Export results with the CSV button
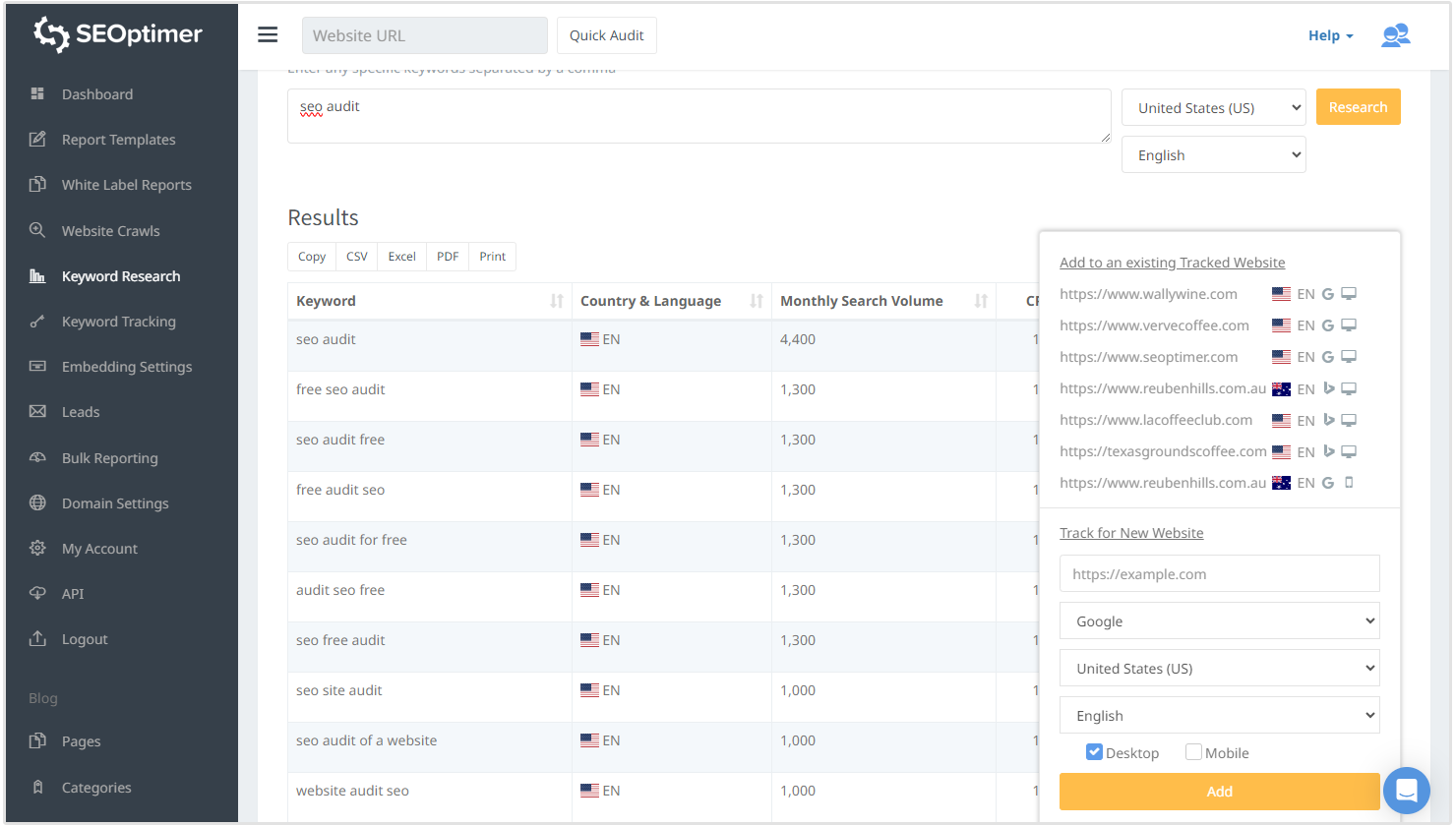Screen dimensions: 1456x826 356,257
